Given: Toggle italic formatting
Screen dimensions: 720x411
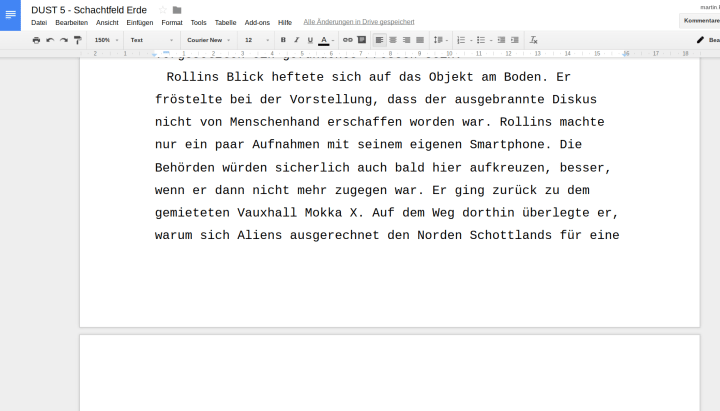Looking at the screenshot, I should click(x=297, y=40).
